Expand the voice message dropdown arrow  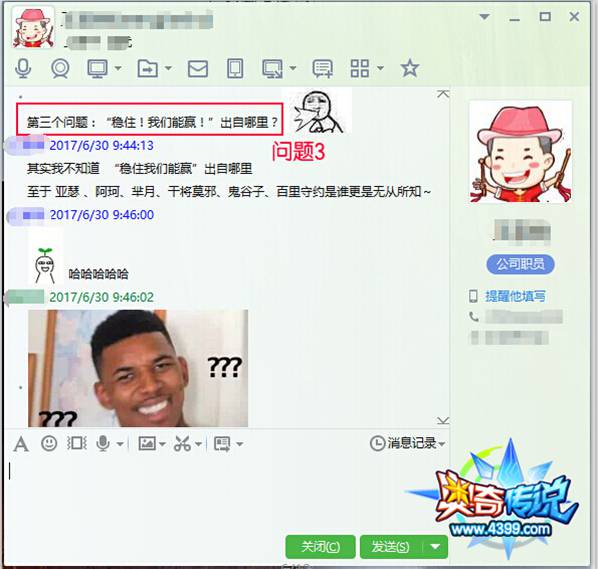click(120, 444)
